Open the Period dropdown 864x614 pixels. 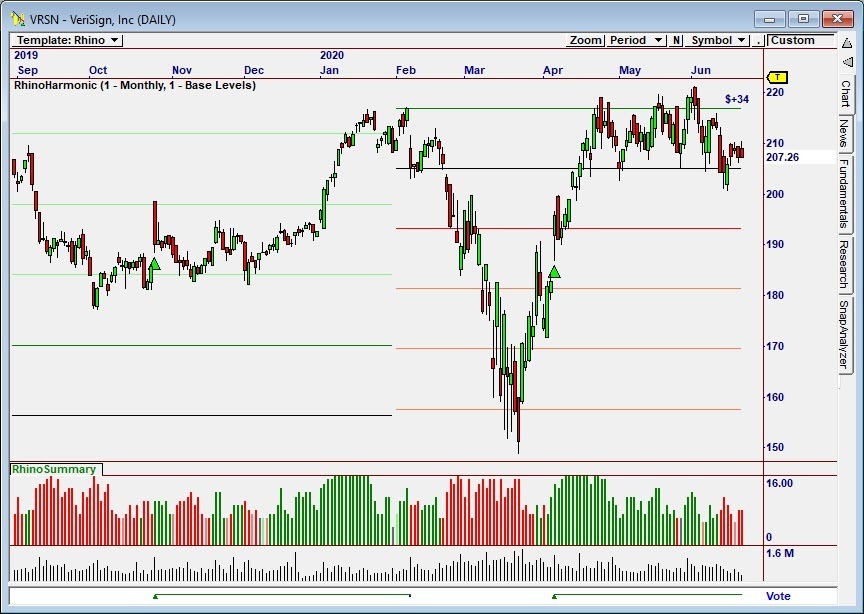tap(635, 40)
